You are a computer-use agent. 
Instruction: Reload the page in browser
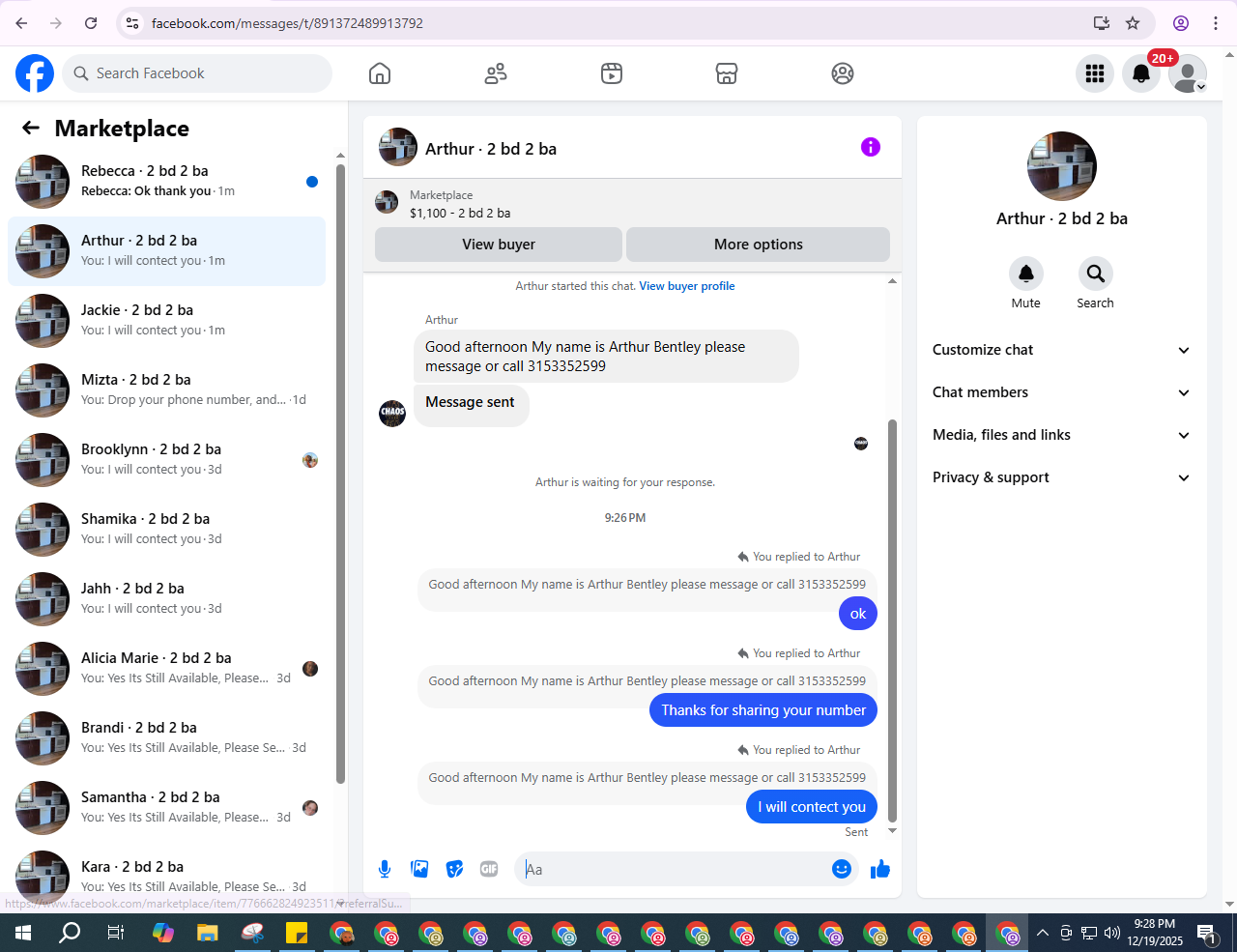[91, 23]
